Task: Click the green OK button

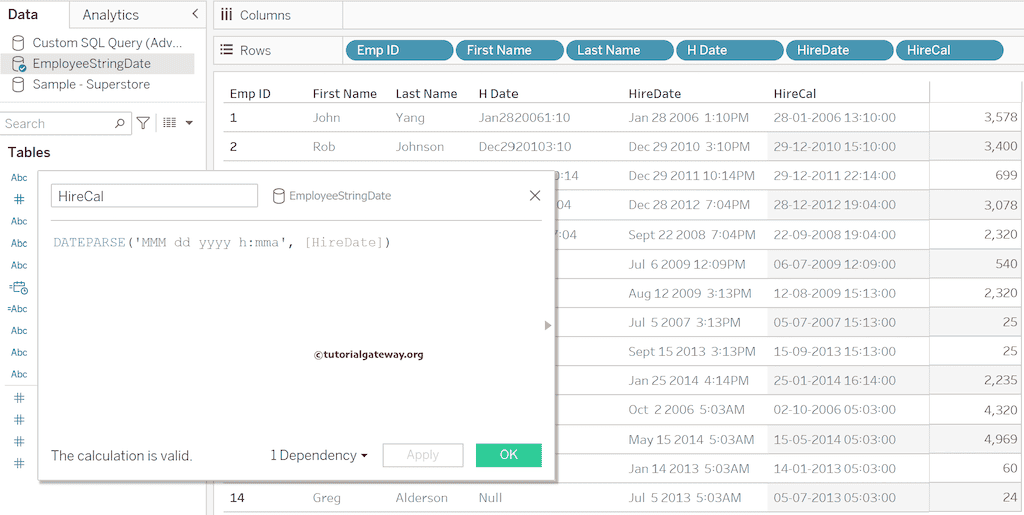Action: coord(509,455)
